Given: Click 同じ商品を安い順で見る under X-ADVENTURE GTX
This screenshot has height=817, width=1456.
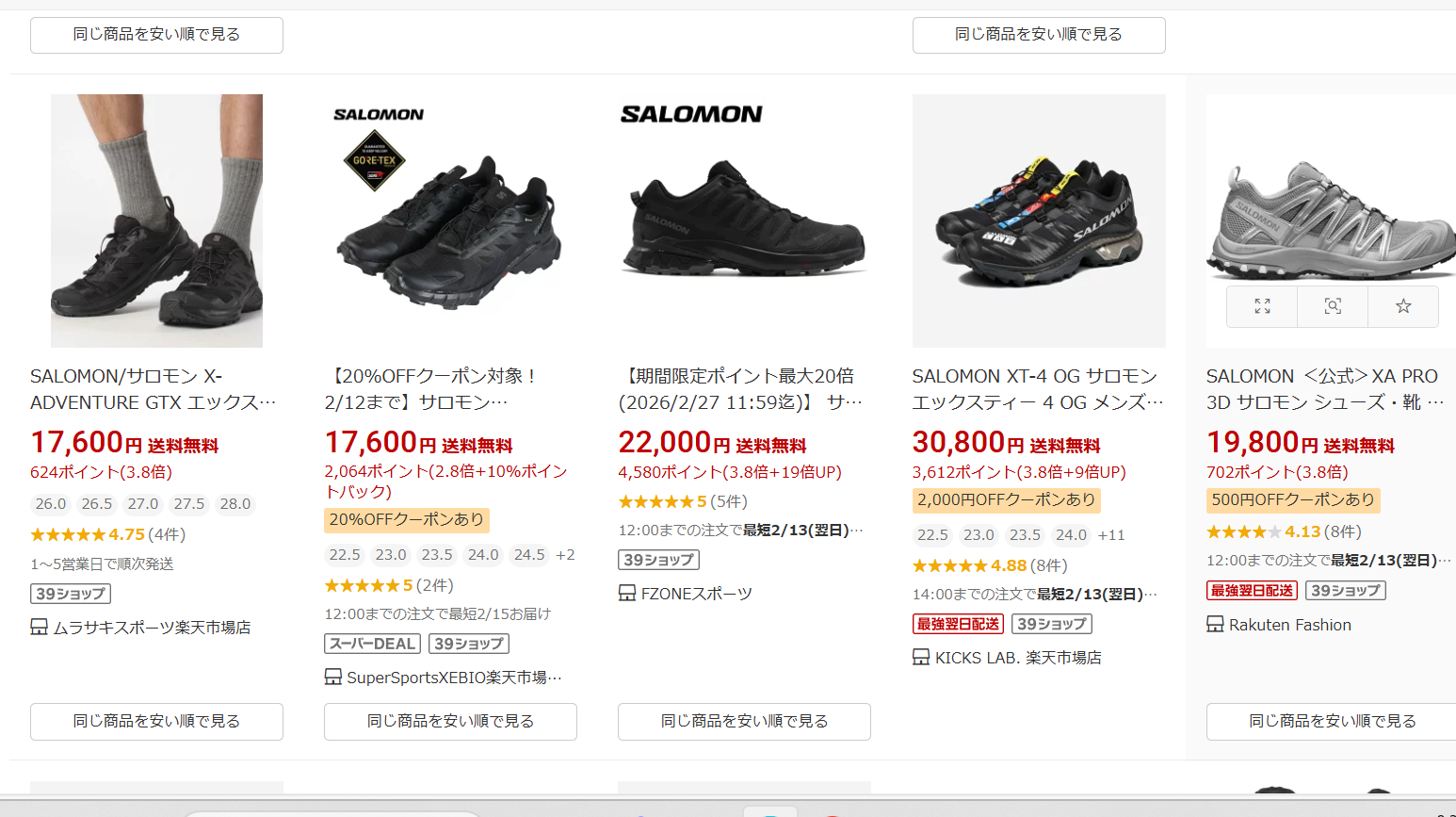Looking at the screenshot, I should pos(156,722).
